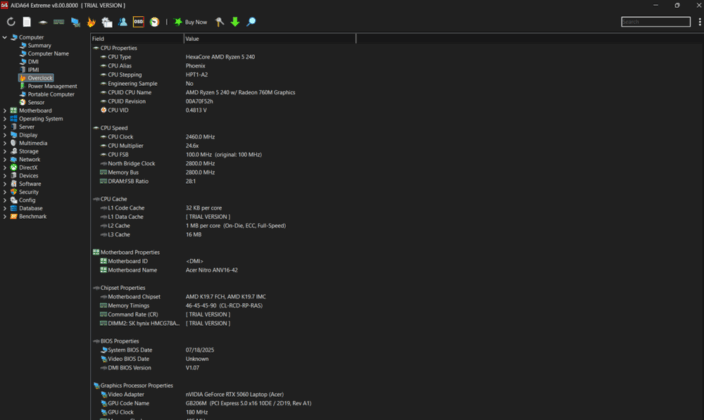Image resolution: width=704 pixels, height=420 pixels.
Task: Click into the Search input field
Action: [656, 22]
